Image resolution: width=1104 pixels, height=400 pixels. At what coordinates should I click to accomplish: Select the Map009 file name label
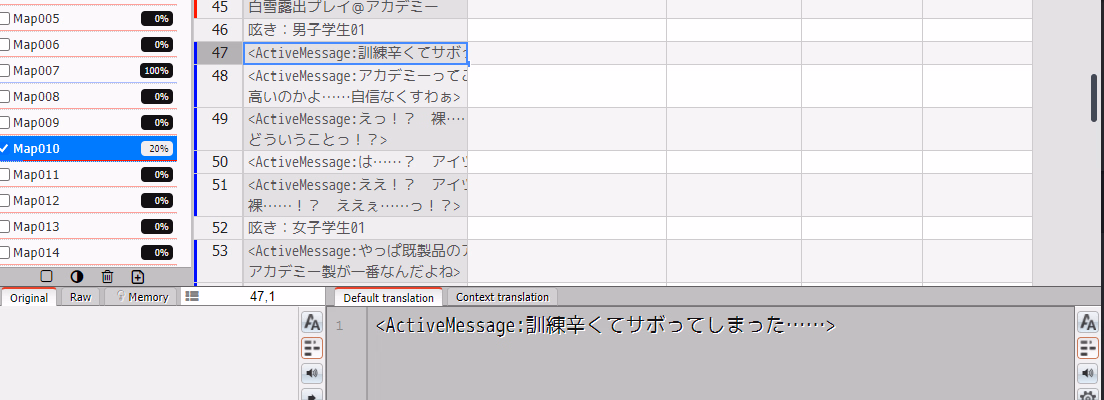tap(36, 123)
